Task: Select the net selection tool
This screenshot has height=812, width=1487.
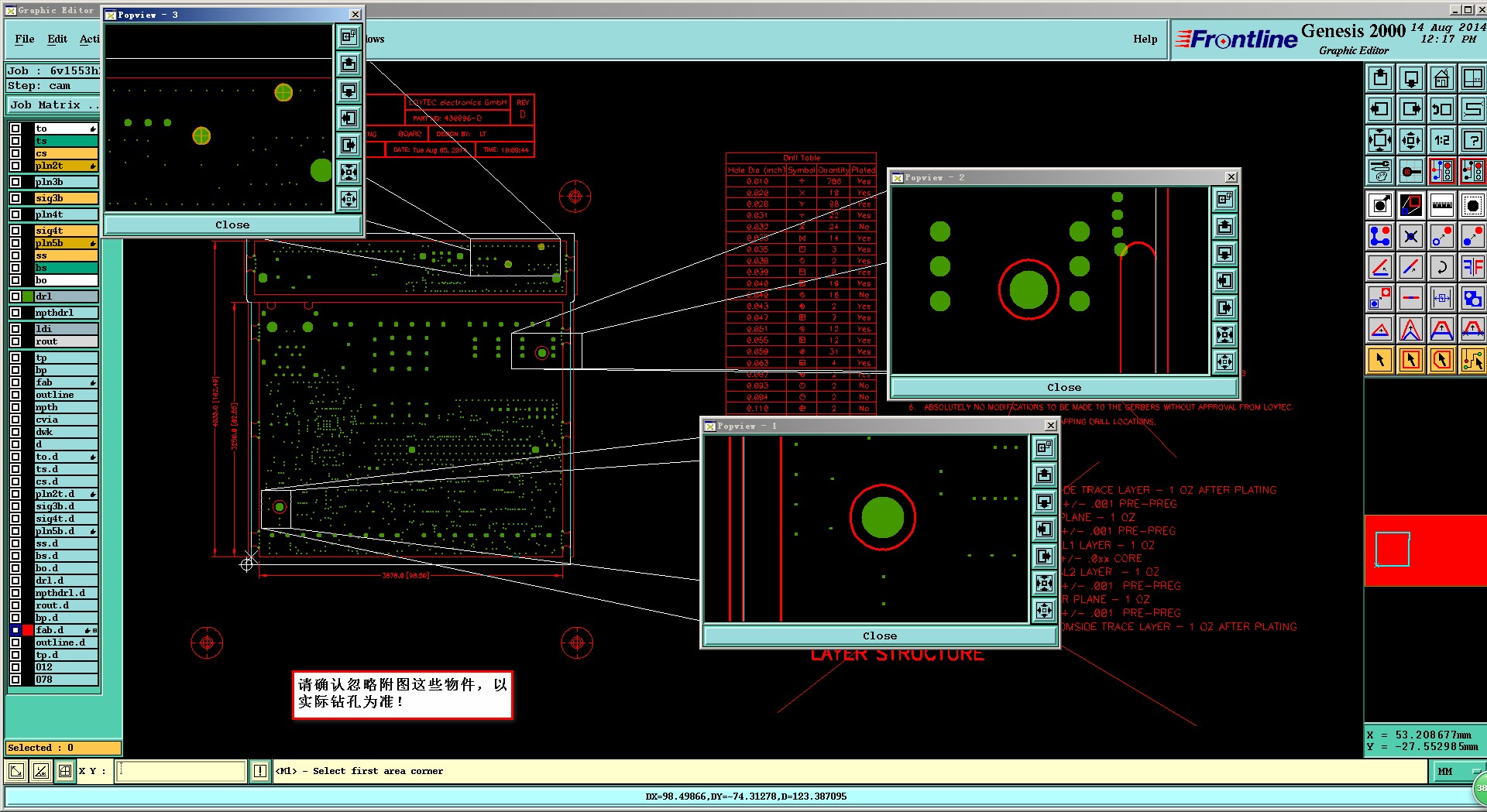Action: (1472, 360)
